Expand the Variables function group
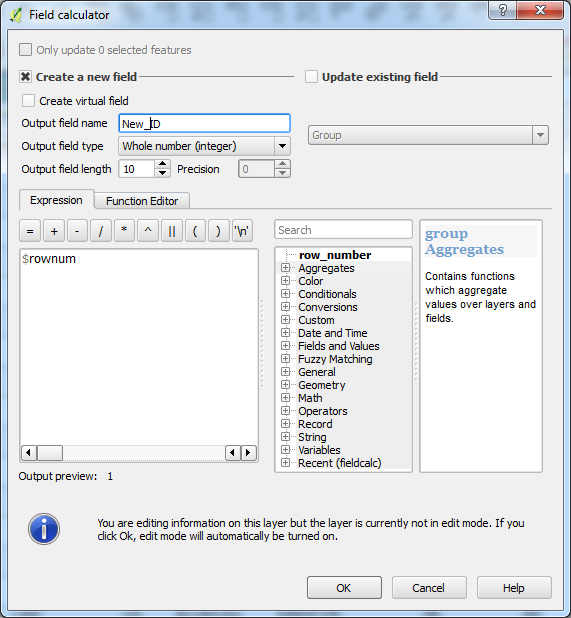Screen dimensions: 571x618 (x=285, y=450)
